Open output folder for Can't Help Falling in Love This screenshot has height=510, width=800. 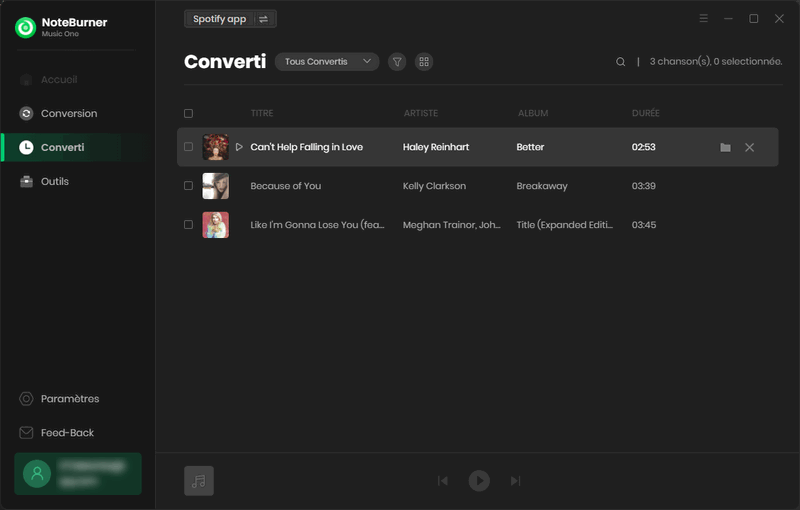click(x=726, y=147)
